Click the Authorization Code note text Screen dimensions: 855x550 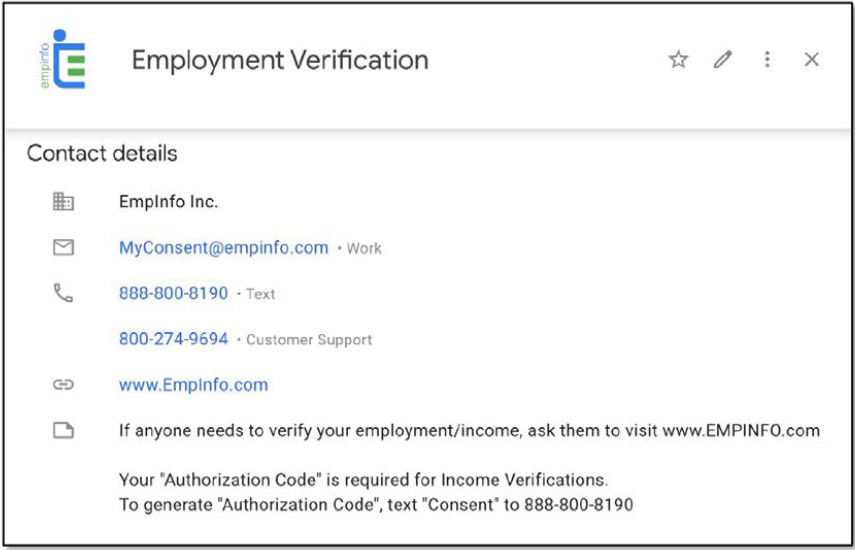tap(363, 480)
